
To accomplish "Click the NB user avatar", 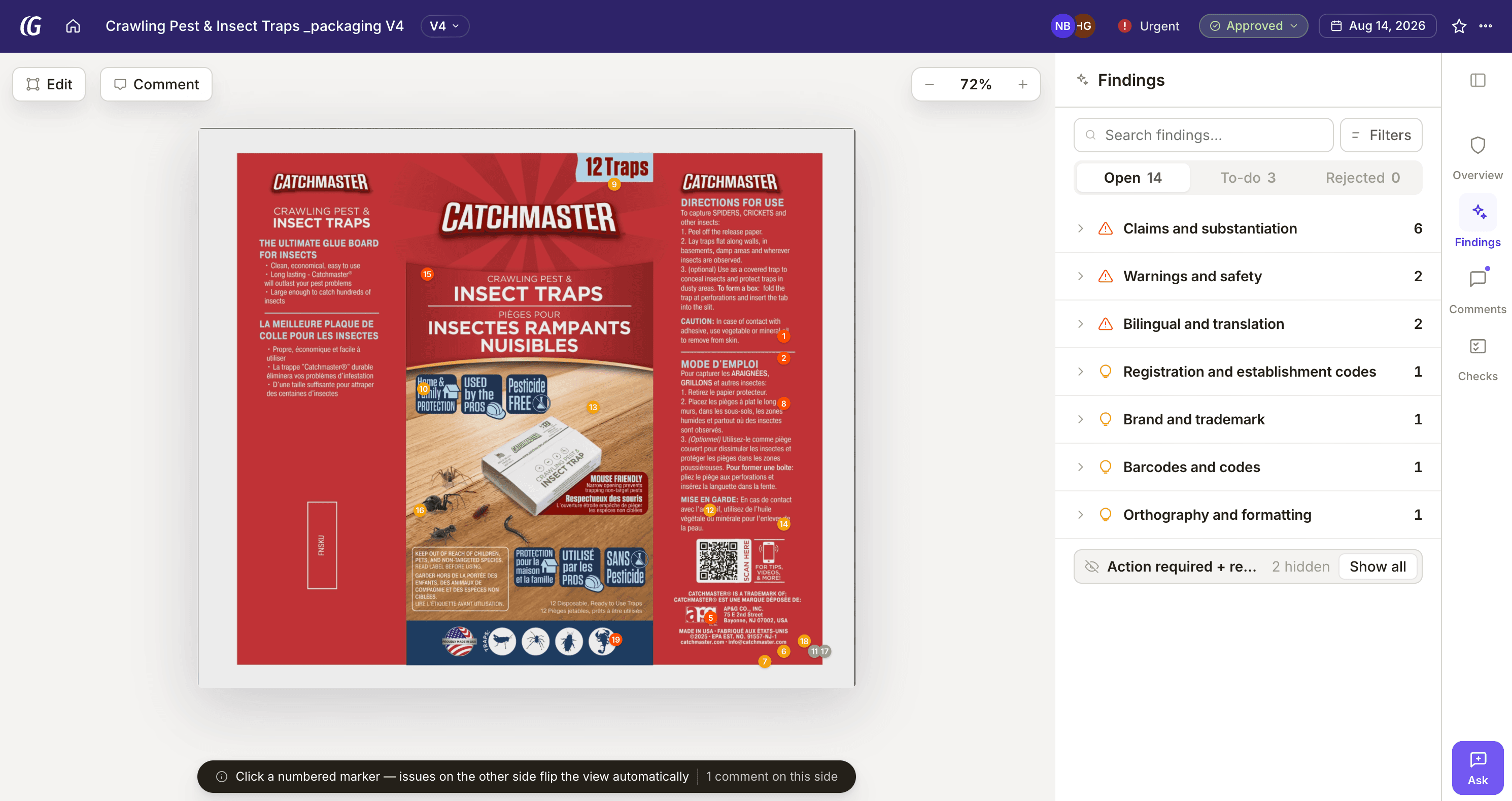I will point(1062,26).
